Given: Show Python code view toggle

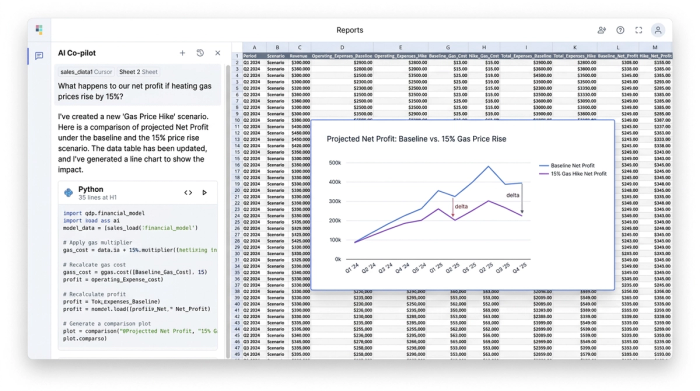Looking at the screenshot, I should [188, 193].
